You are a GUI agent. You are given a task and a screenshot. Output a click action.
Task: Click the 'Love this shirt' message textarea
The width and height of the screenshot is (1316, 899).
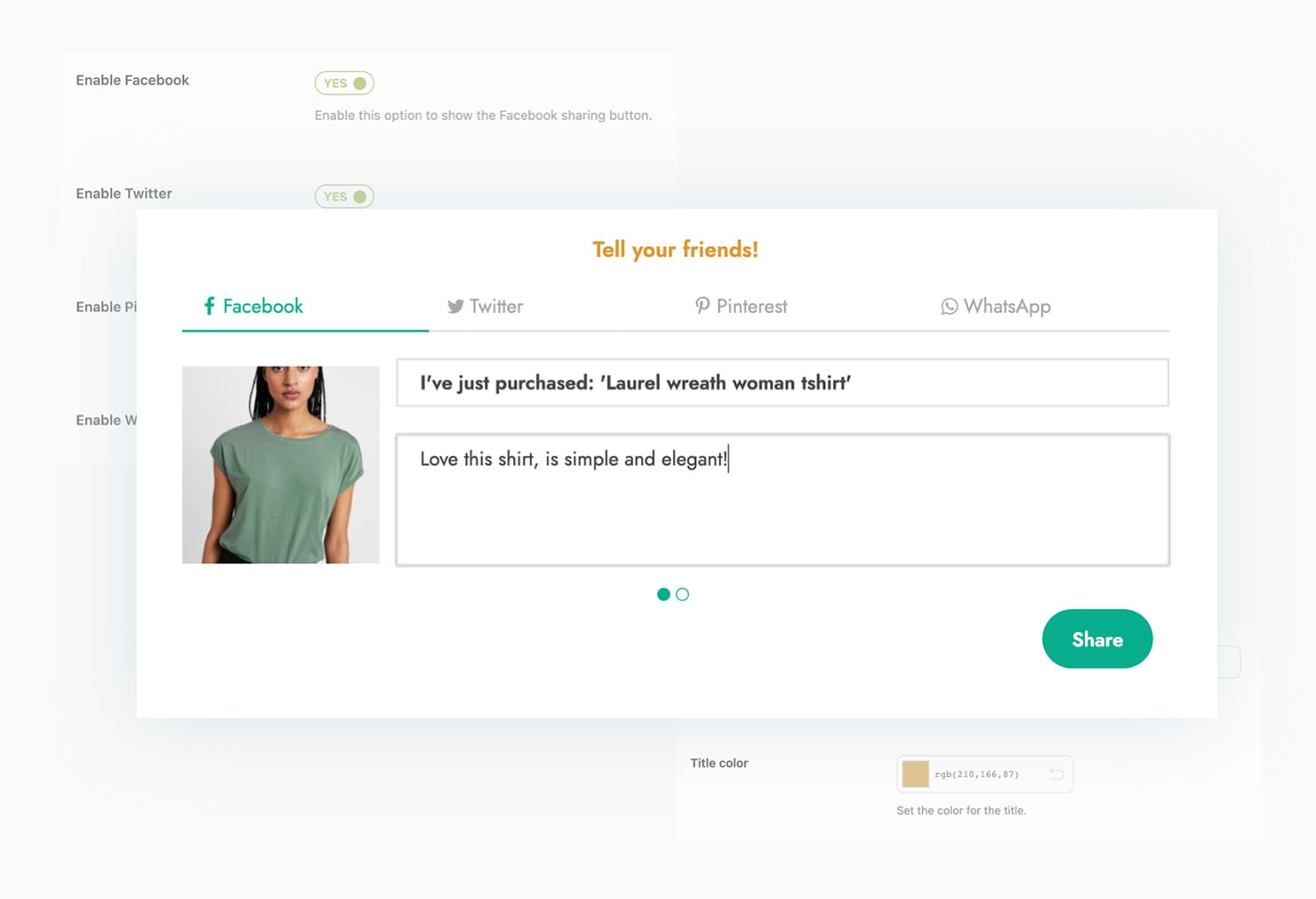pos(782,500)
